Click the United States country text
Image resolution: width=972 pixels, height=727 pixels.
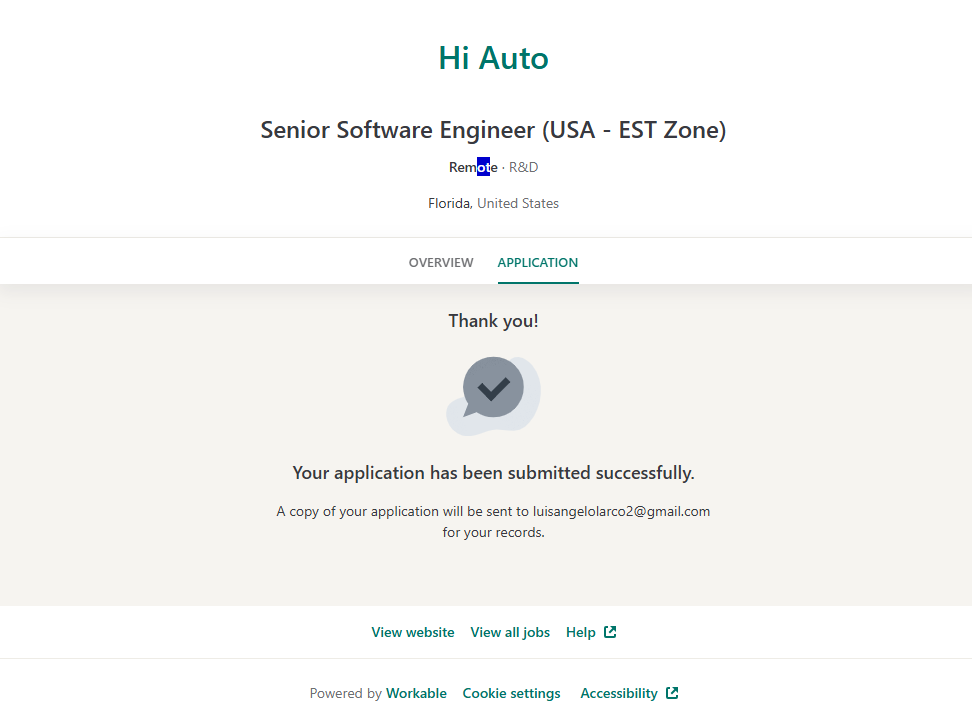pyautogui.click(x=518, y=203)
